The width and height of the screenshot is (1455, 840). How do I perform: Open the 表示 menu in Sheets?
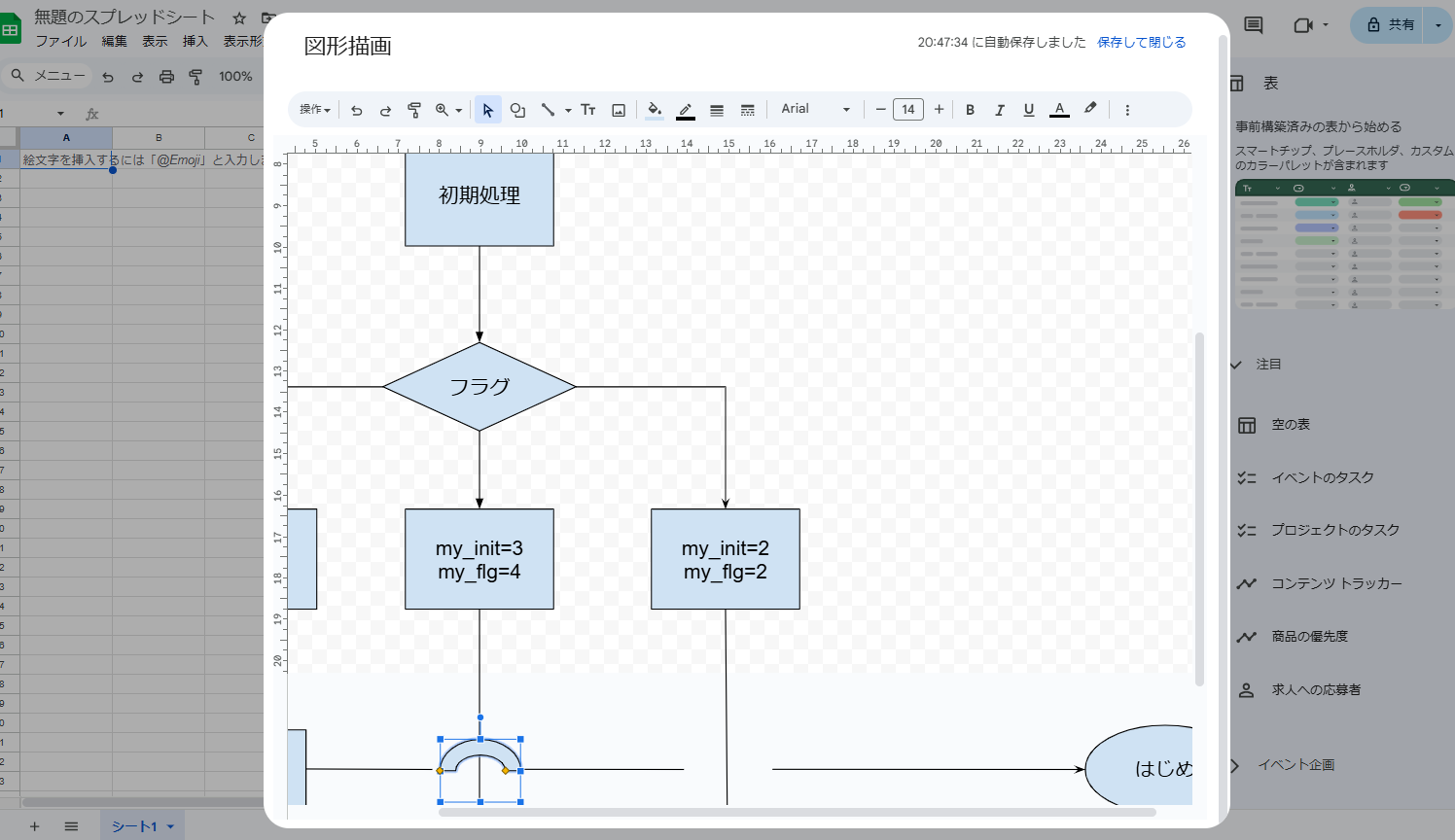[155, 41]
